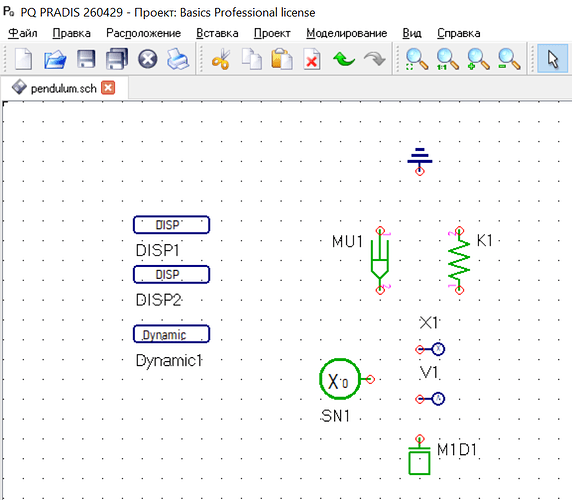The image size is (572, 500).
Task: Click the zoom 1:1 magnifier icon
Action: click(x=447, y=59)
